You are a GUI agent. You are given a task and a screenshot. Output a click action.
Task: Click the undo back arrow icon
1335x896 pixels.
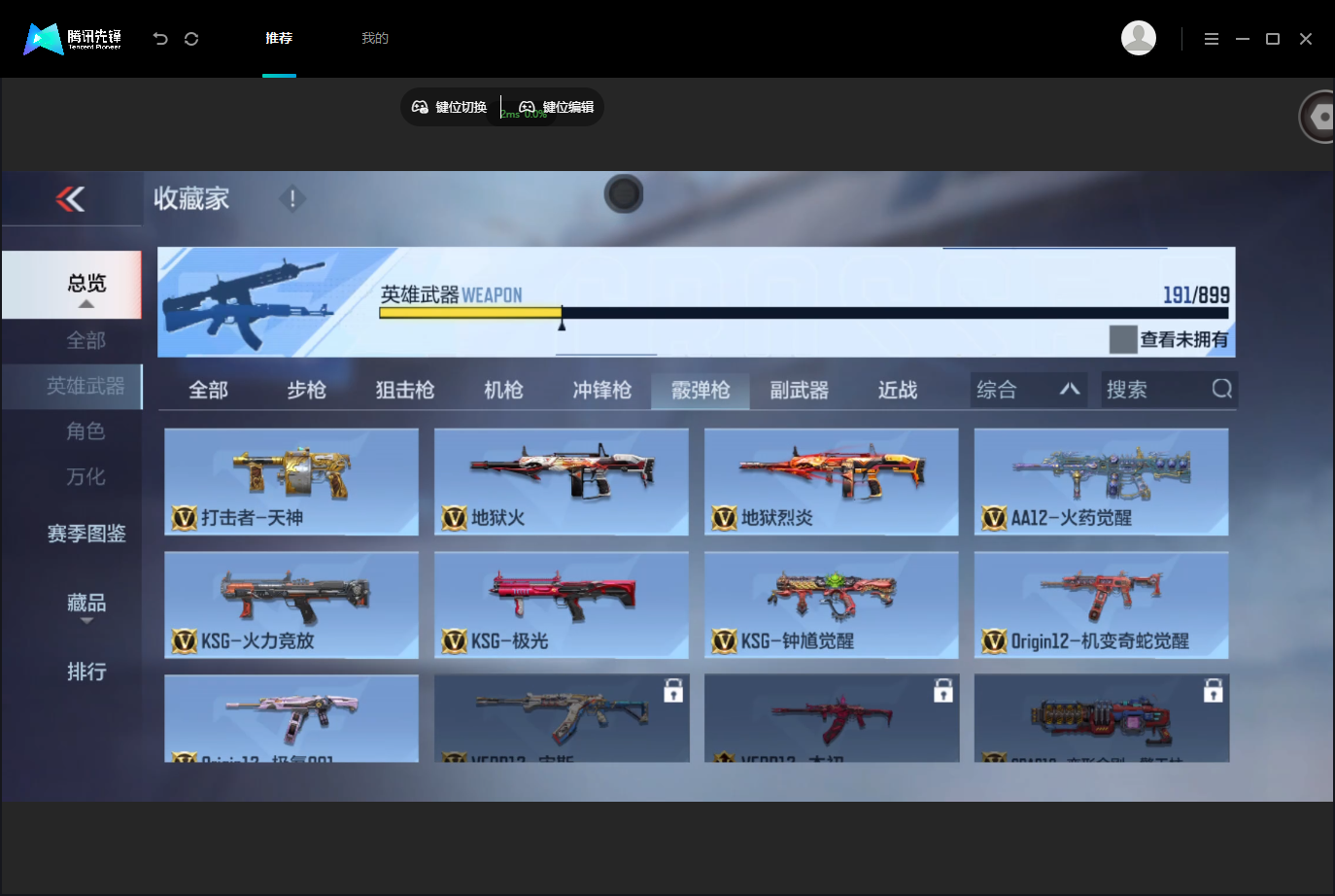click(160, 39)
